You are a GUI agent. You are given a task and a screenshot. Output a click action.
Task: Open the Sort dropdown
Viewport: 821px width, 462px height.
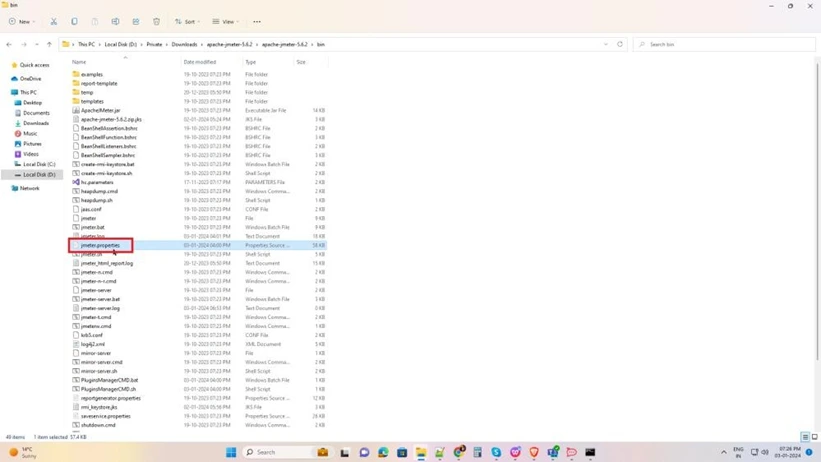pos(187,21)
